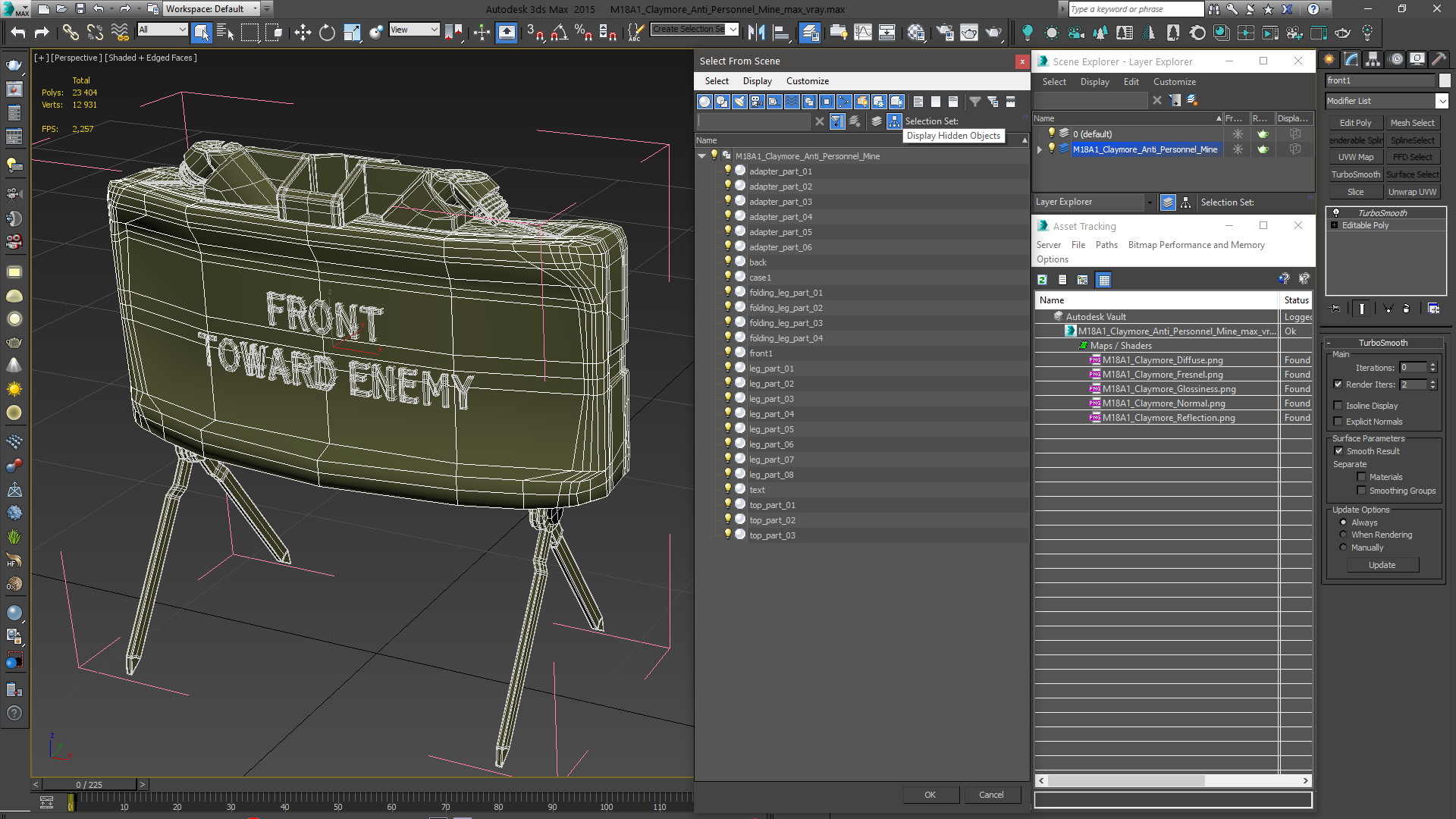
Task: Click the Display Geometry filter icon
Action: (x=704, y=102)
